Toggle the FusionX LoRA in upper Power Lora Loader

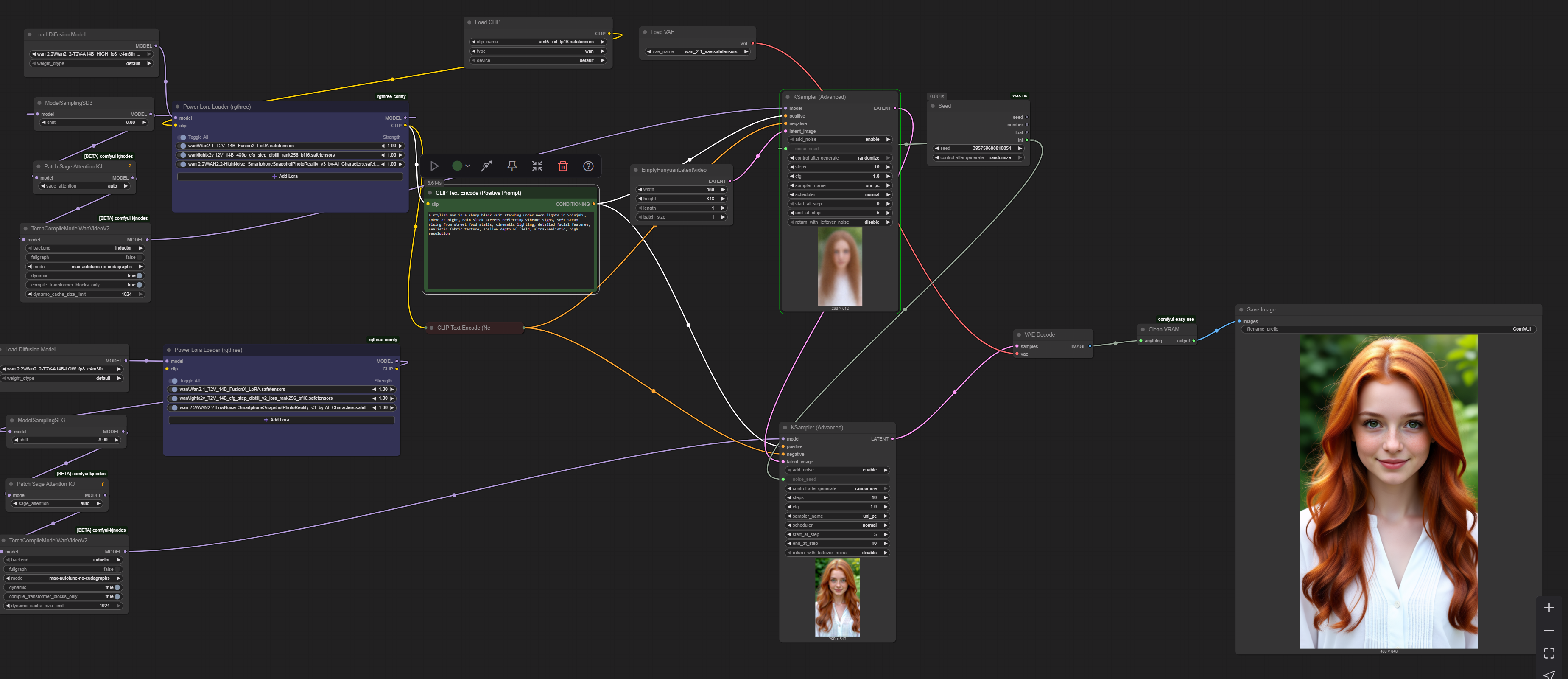click(x=183, y=146)
